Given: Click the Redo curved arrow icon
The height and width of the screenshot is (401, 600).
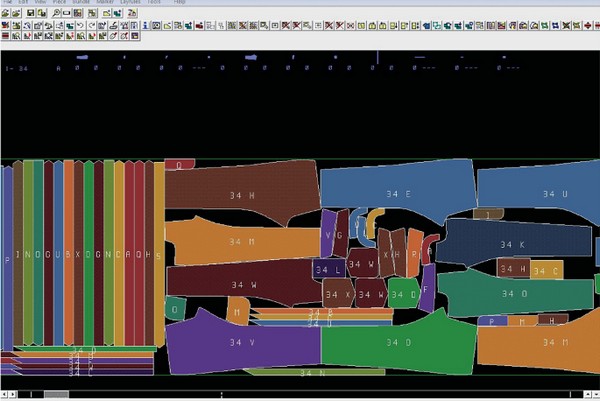Looking at the screenshot, I should click(91, 26).
